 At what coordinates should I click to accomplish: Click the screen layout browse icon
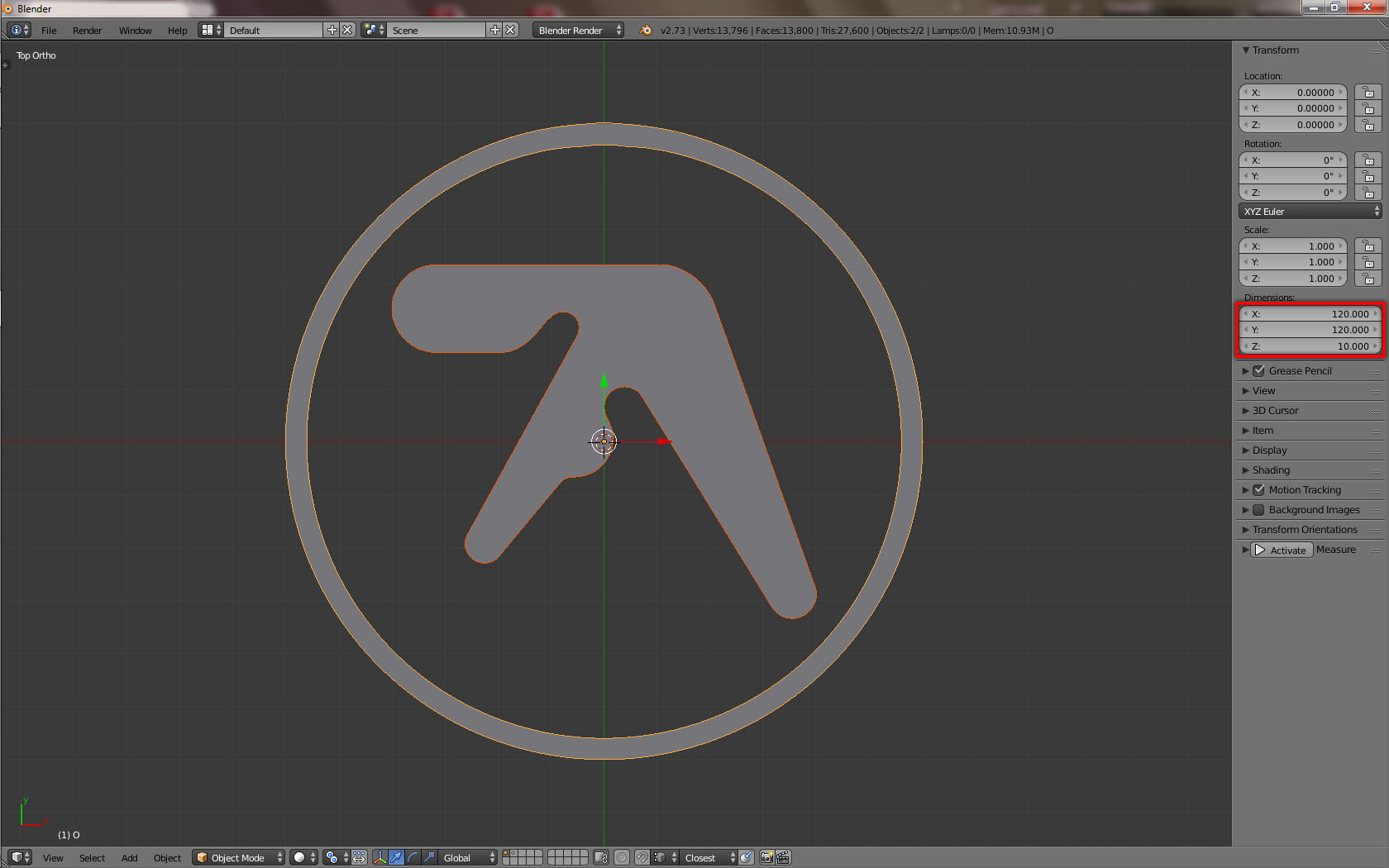pos(211,30)
